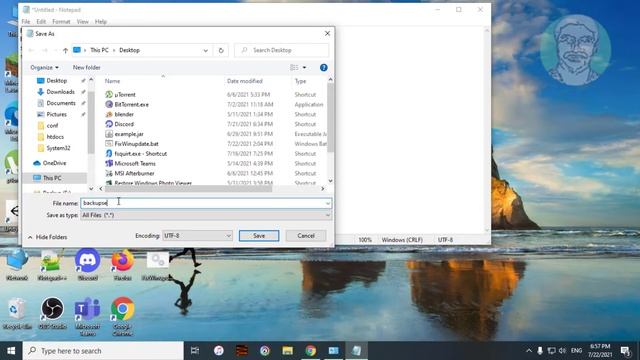640x360 pixels.
Task: Select System32 in the navigation pane
Action: coord(58,148)
